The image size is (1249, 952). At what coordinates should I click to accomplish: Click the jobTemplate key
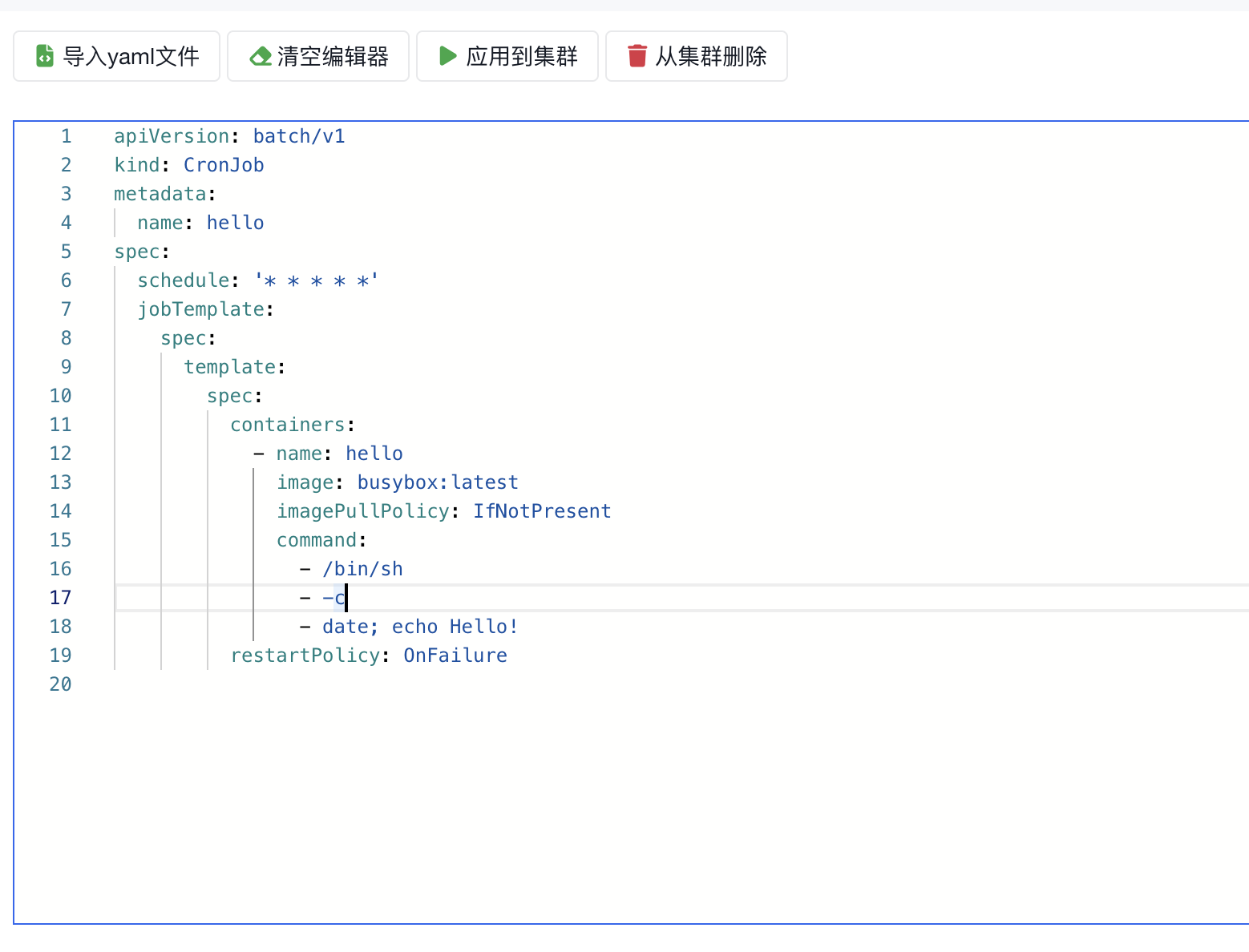point(200,309)
